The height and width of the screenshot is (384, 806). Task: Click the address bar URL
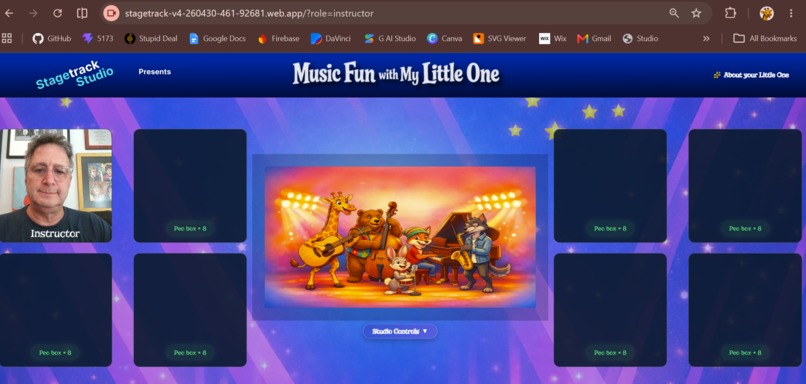pyautogui.click(x=249, y=13)
